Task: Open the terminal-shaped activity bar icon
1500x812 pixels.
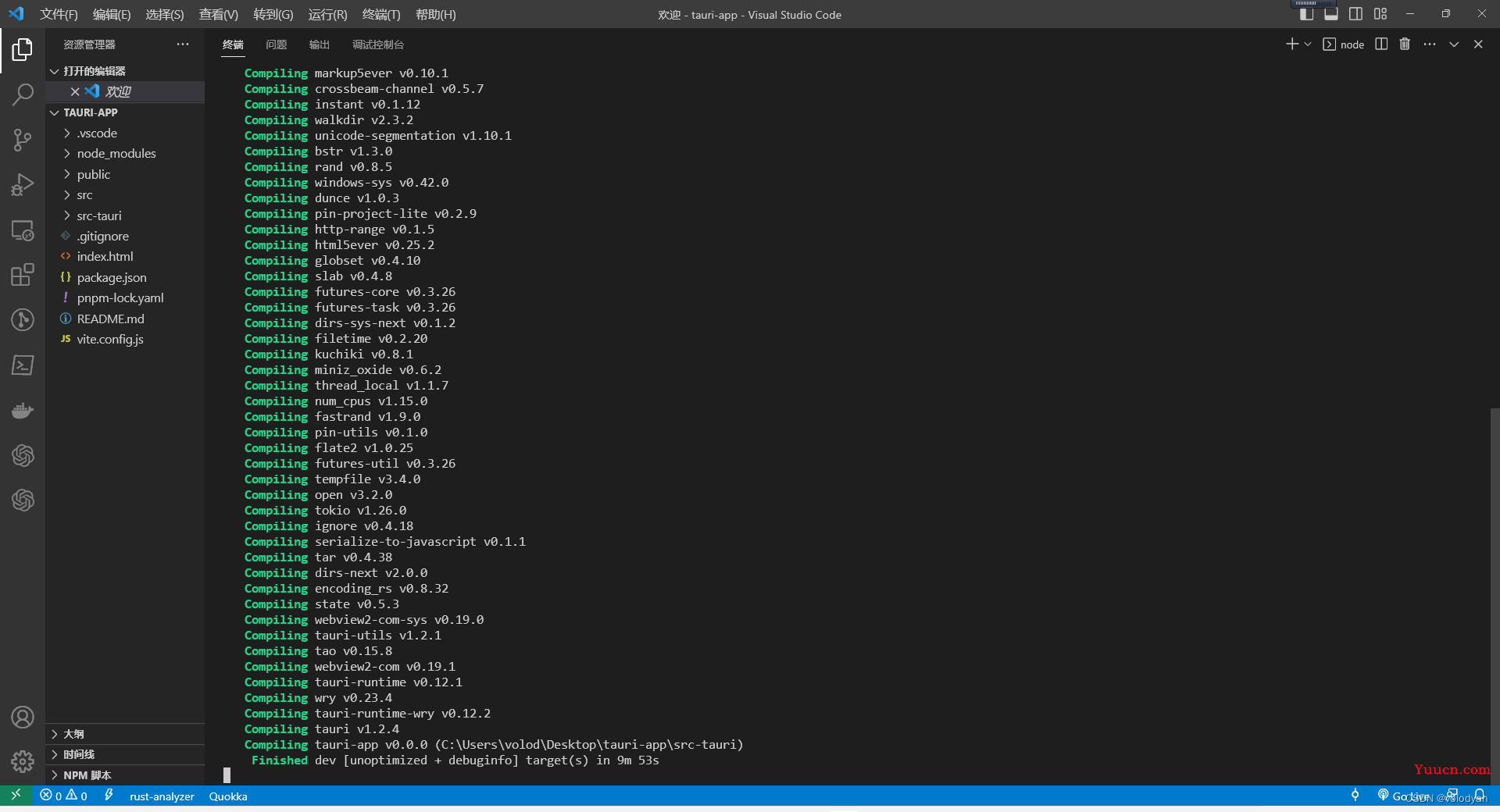Action: pyautogui.click(x=23, y=365)
